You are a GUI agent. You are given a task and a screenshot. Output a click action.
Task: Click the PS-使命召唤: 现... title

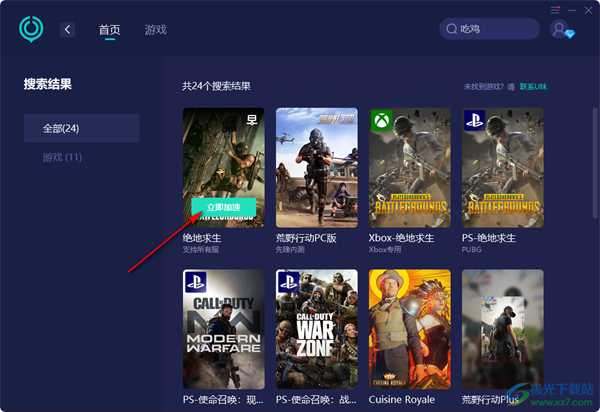223,400
